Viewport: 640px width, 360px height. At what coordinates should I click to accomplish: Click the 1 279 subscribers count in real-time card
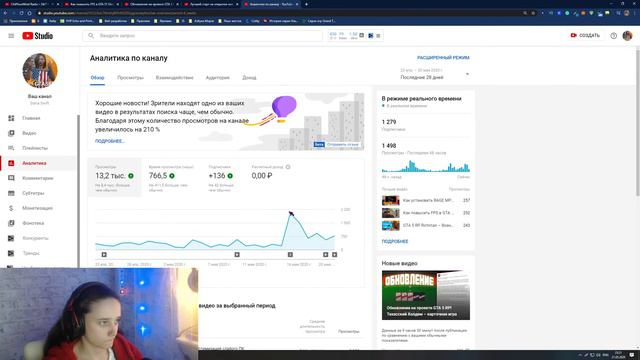click(389, 122)
